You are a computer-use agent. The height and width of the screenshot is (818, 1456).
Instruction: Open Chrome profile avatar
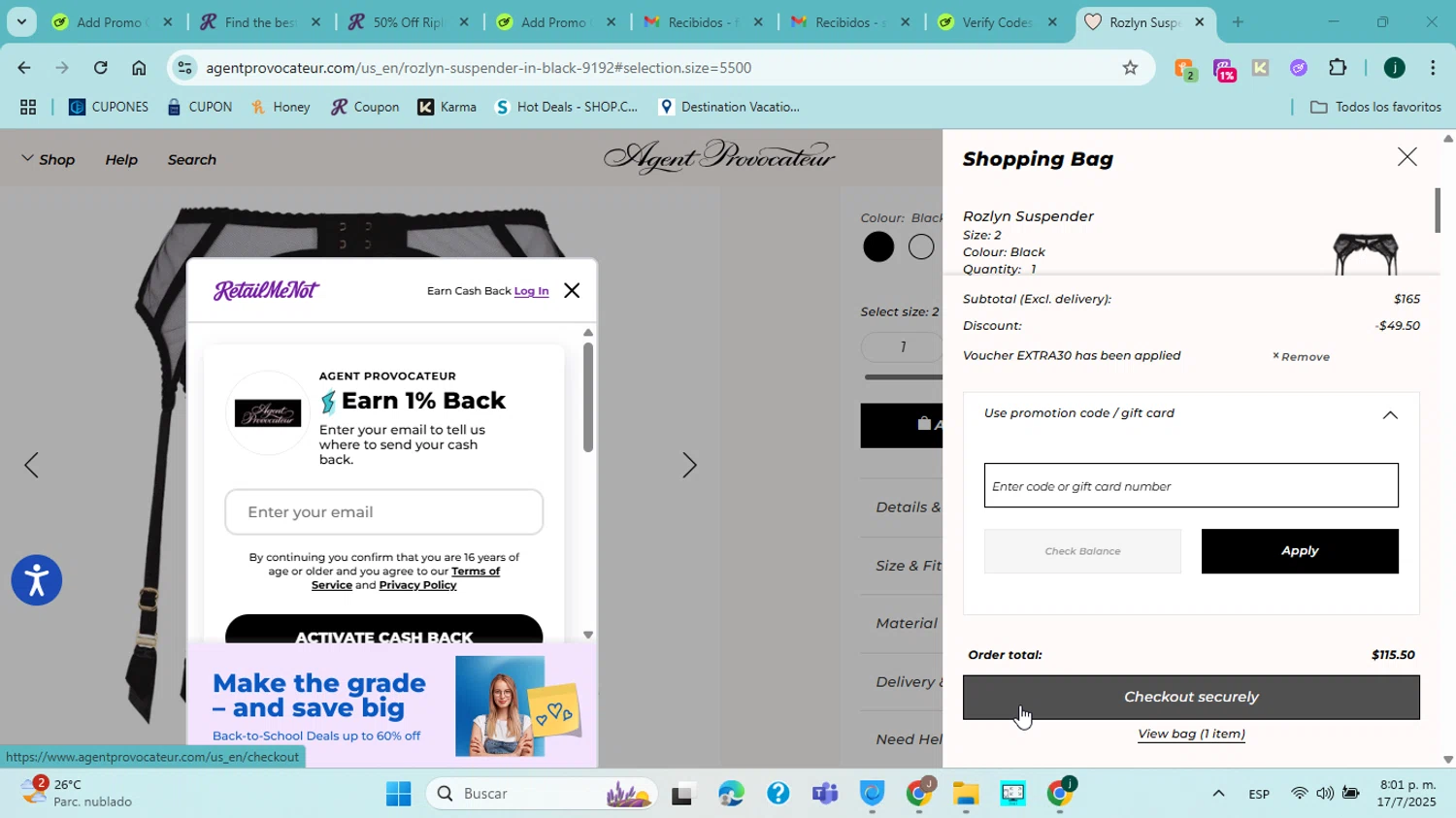(1395, 68)
